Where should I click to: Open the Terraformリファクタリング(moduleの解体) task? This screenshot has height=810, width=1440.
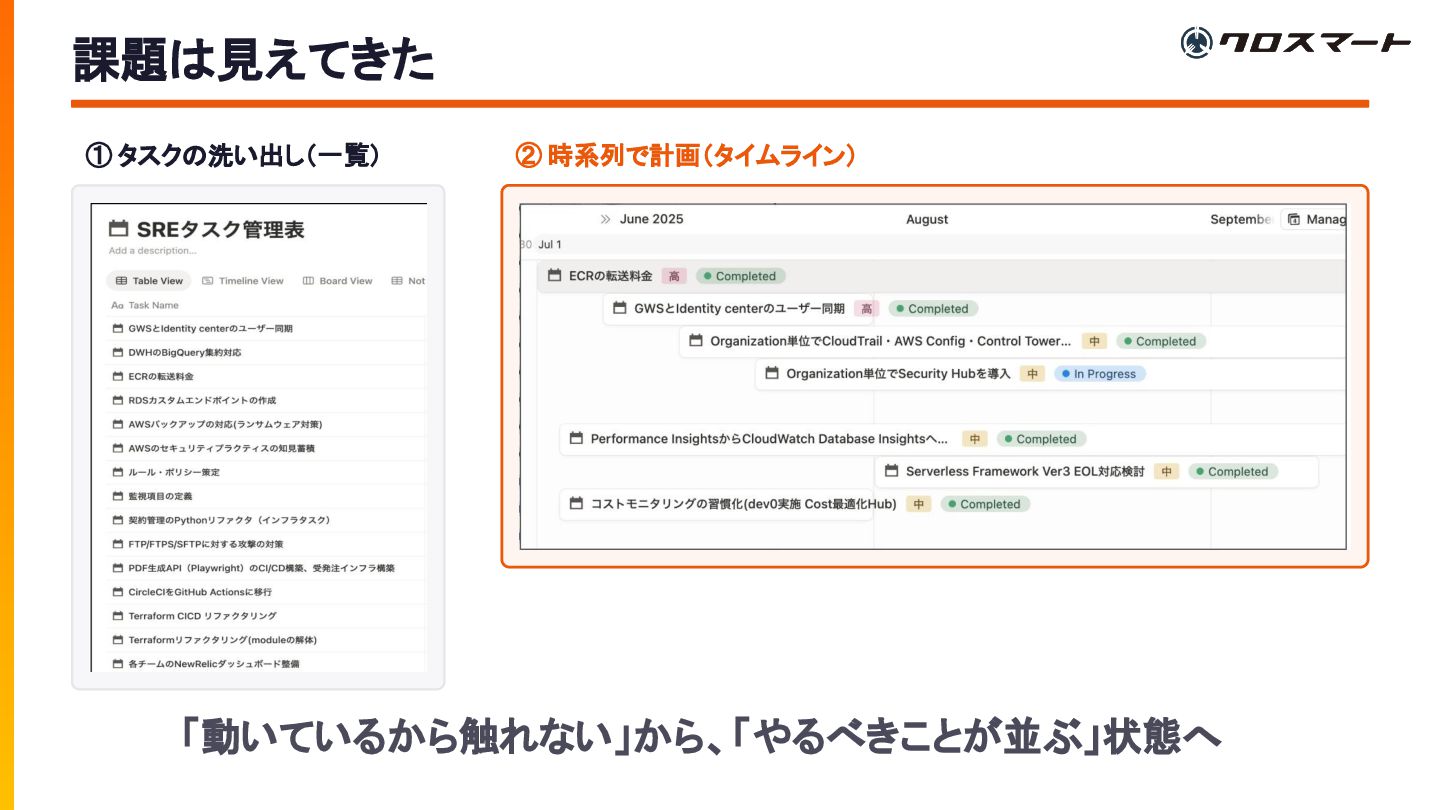222,640
